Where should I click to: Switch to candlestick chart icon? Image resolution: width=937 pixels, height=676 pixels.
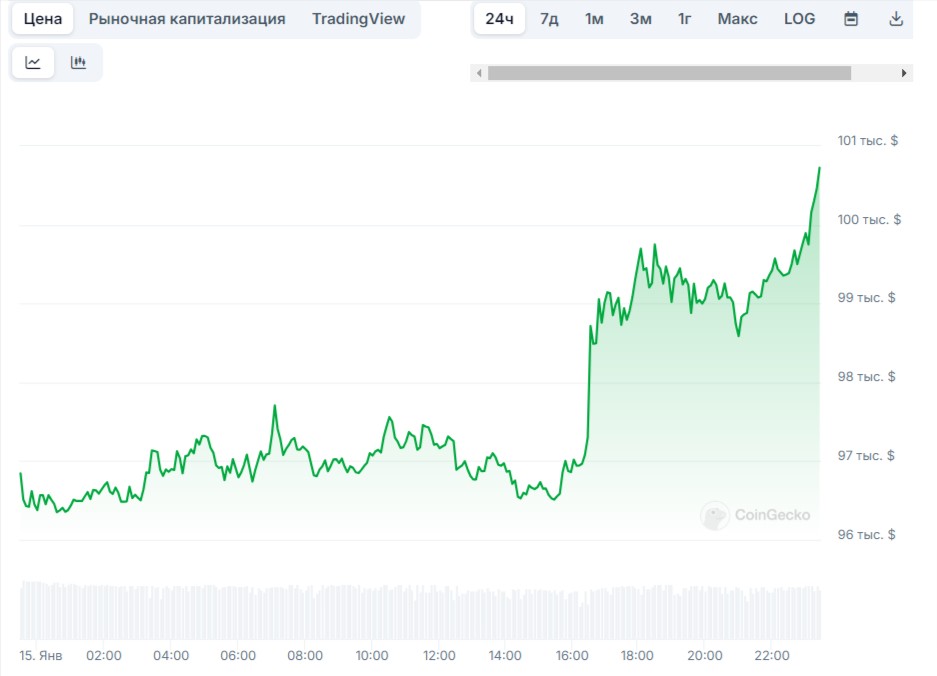click(x=78, y=62)
